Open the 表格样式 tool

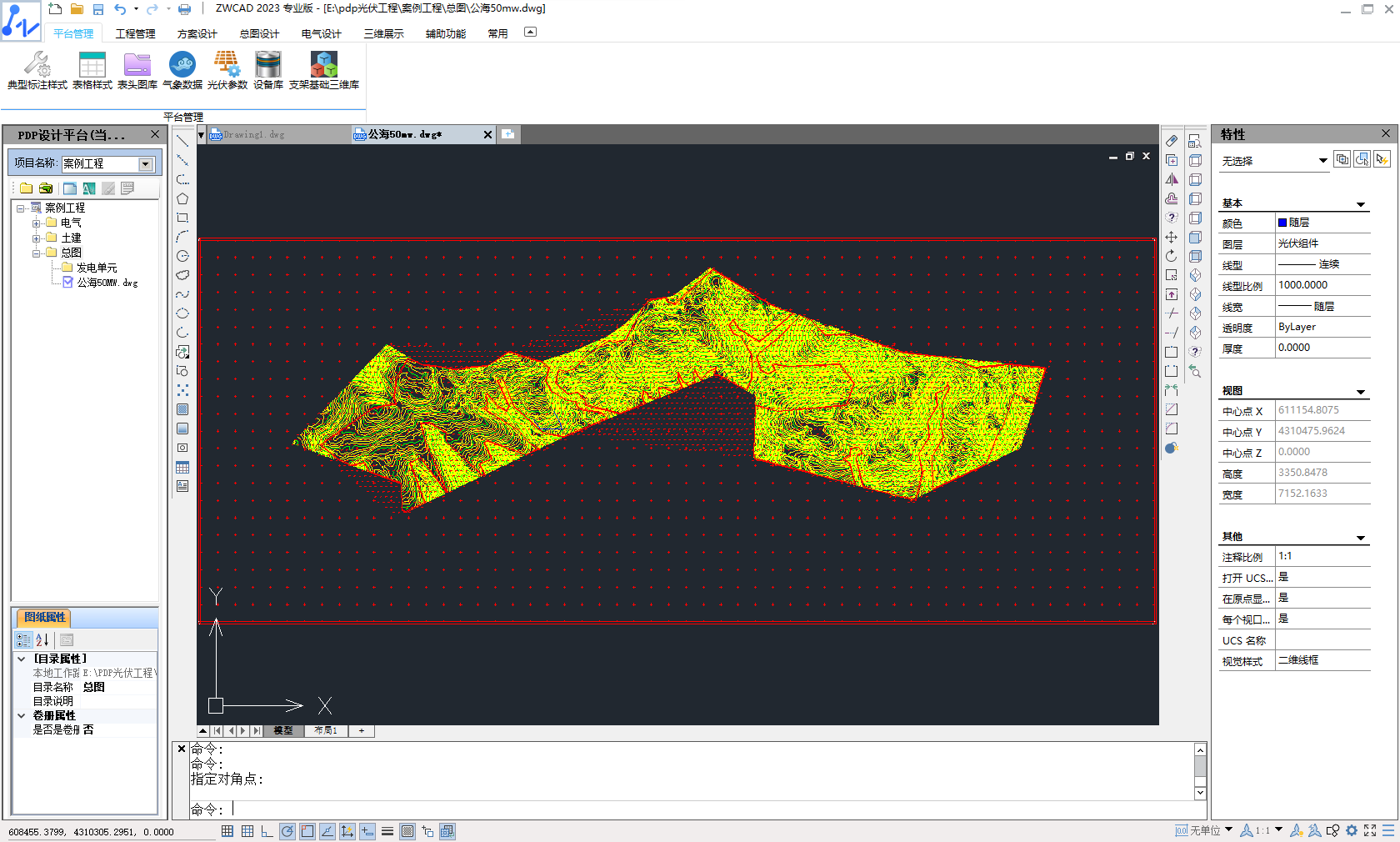tap(92, 70)
